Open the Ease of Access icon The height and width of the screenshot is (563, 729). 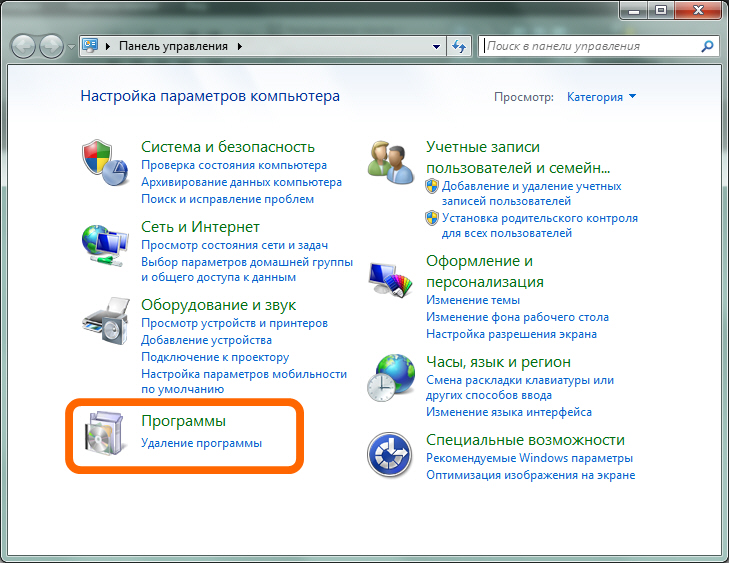pyautogui.click(x=389, y=455)
